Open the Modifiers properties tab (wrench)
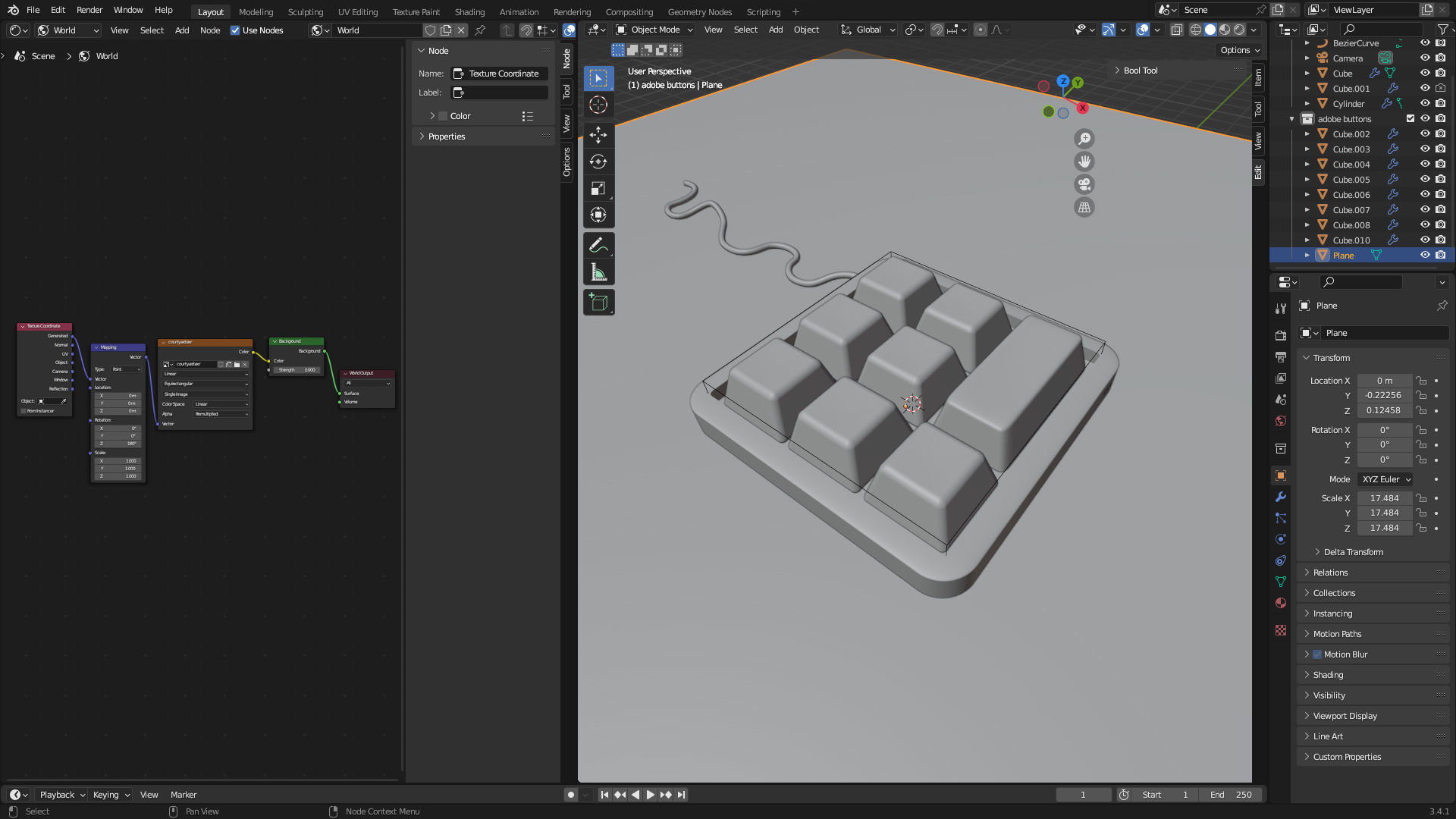 [x=1281, y=497]
